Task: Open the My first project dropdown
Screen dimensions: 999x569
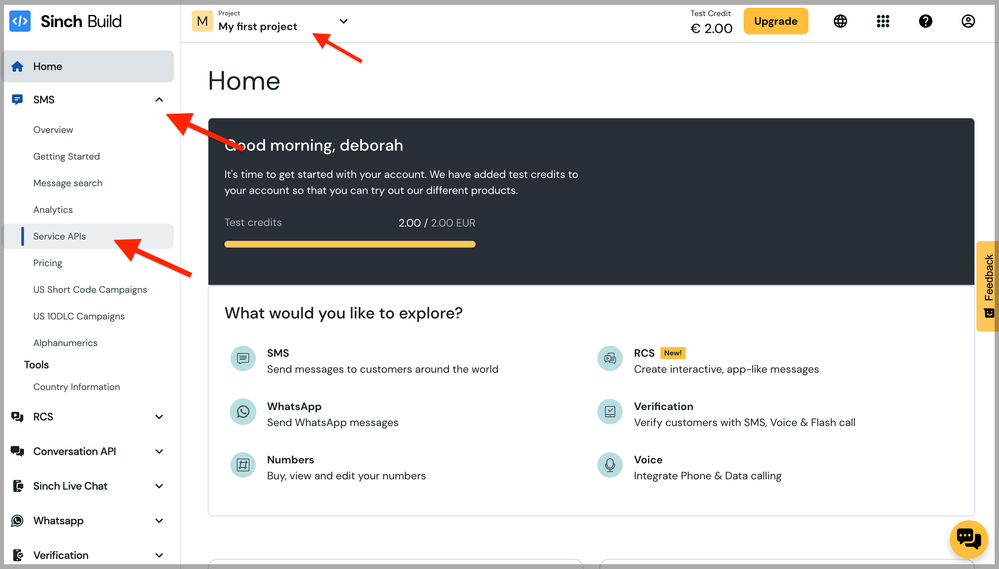Action: (x=271, y=21)
